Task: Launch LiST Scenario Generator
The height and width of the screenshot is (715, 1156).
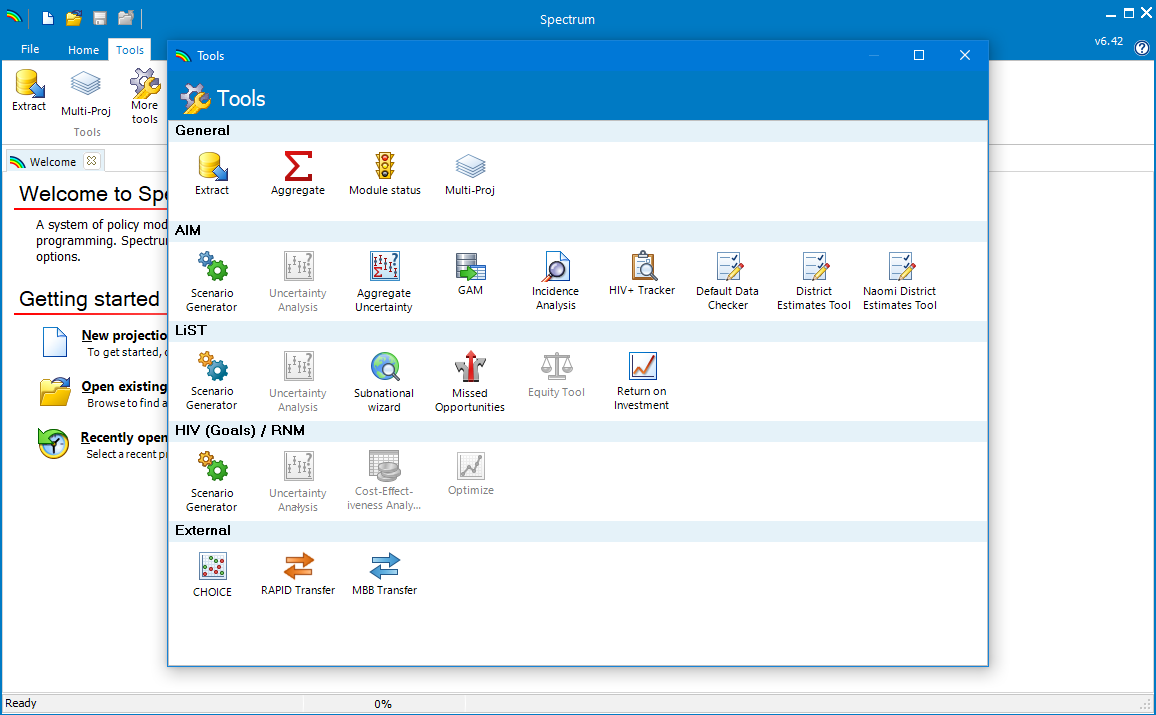Action: tap(212, 381)
